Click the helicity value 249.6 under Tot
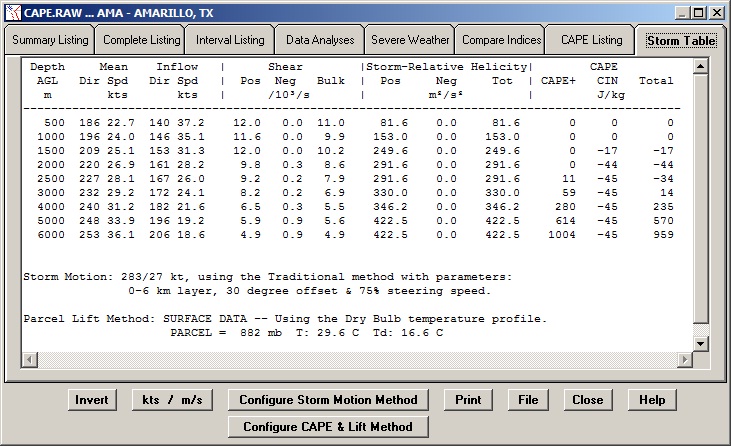The image size is (731, 446). pyautogui.click(x=502, y=151)
